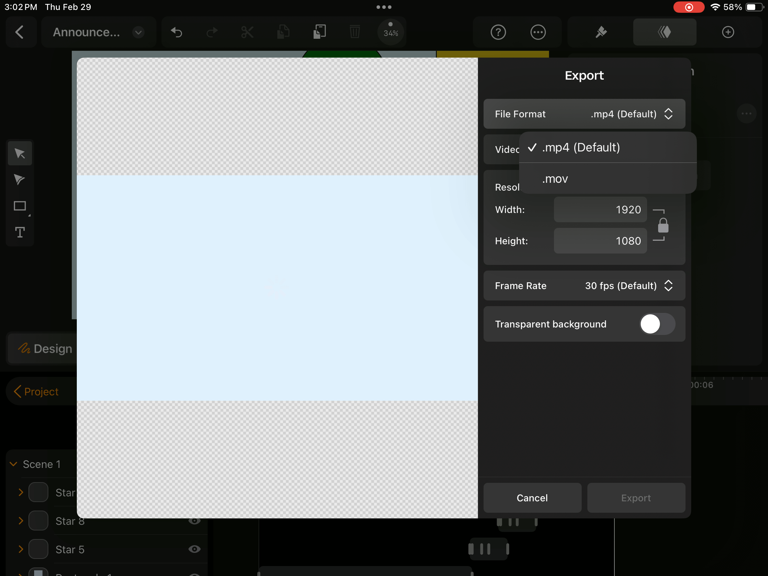Screen dimensions: 768x576
Task: Delete with the trash icon
Action: tap(355, 32)
